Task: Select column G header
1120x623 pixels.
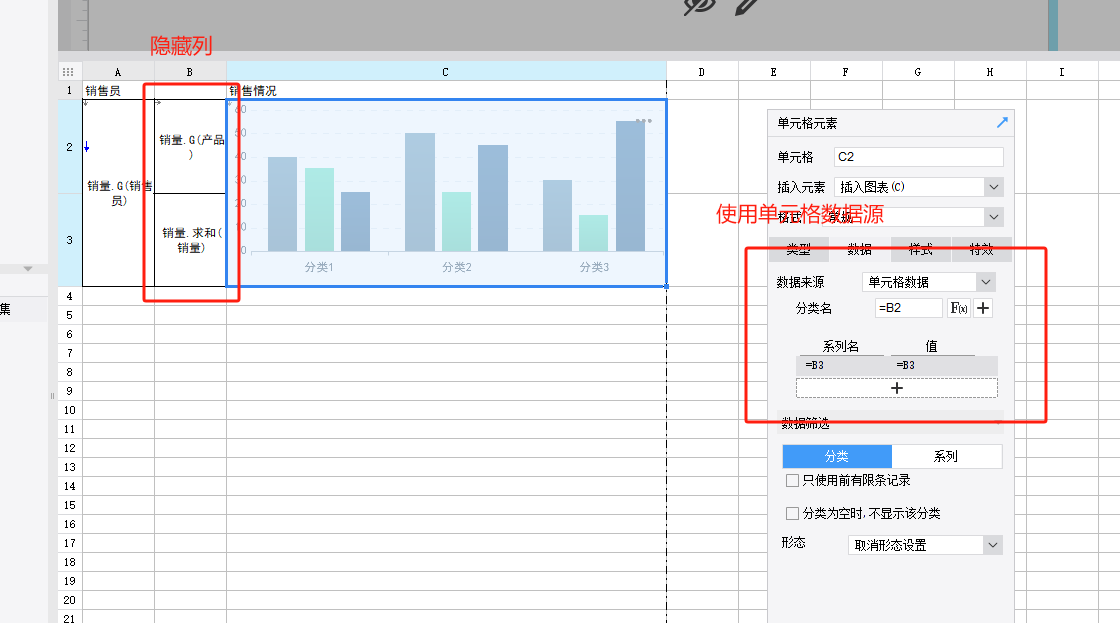Action: click(919, 72)
